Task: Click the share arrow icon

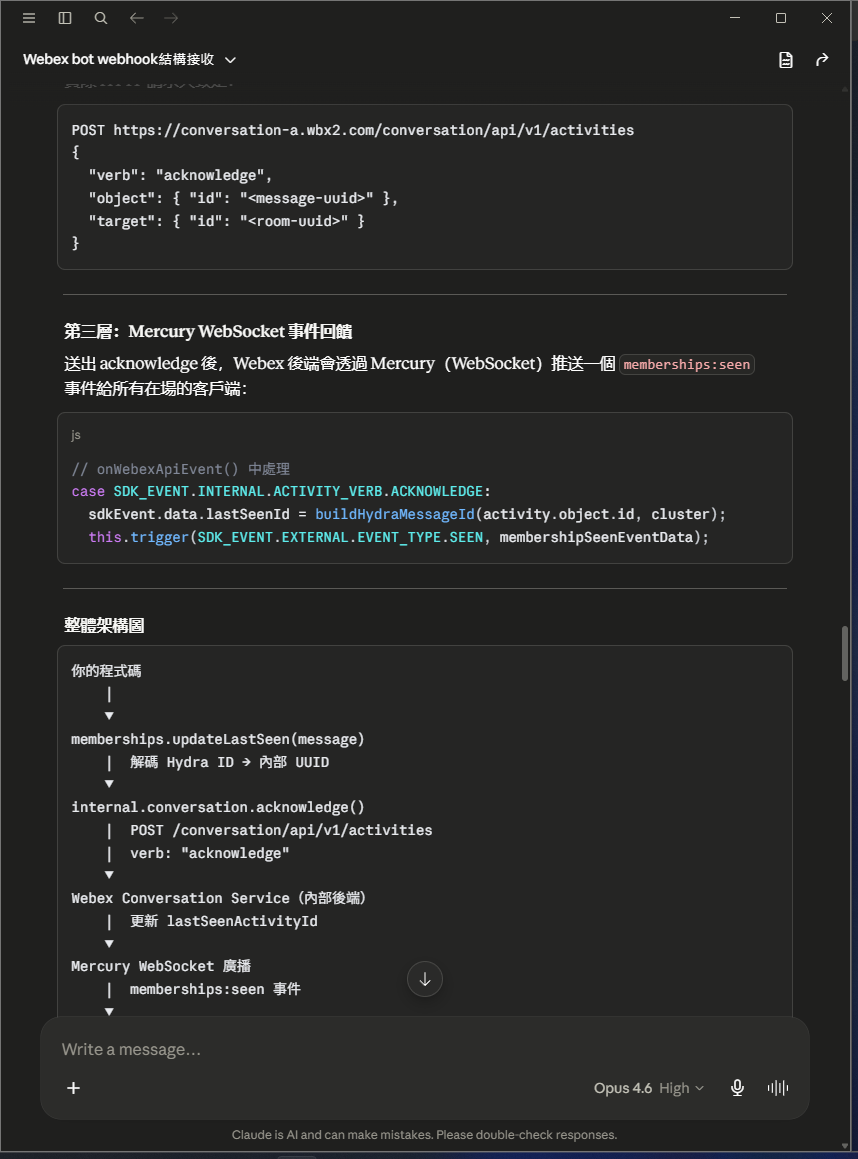Action: (822, 60)
